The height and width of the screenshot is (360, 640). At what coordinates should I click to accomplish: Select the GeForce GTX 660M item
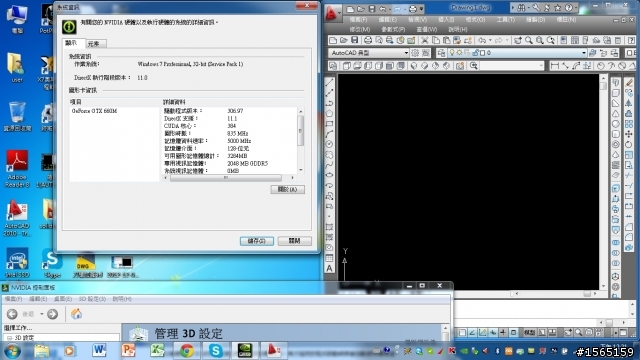pyautogui.click(x=94, y=111)
